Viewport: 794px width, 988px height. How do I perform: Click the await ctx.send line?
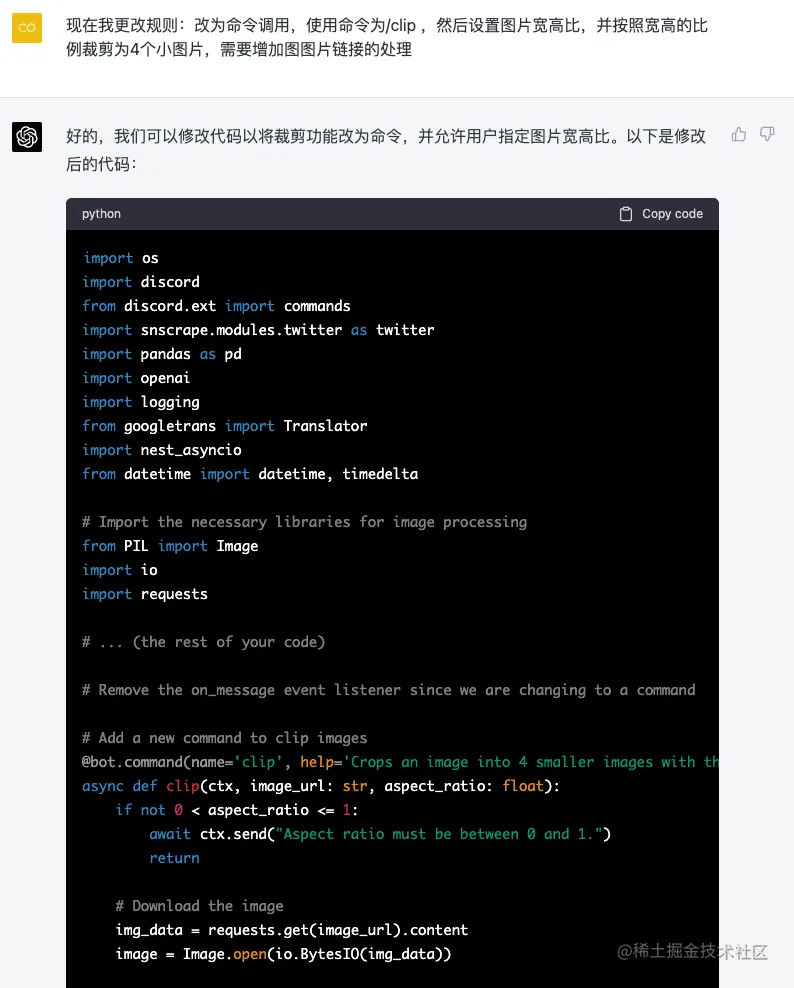click(x=380, y=834)
